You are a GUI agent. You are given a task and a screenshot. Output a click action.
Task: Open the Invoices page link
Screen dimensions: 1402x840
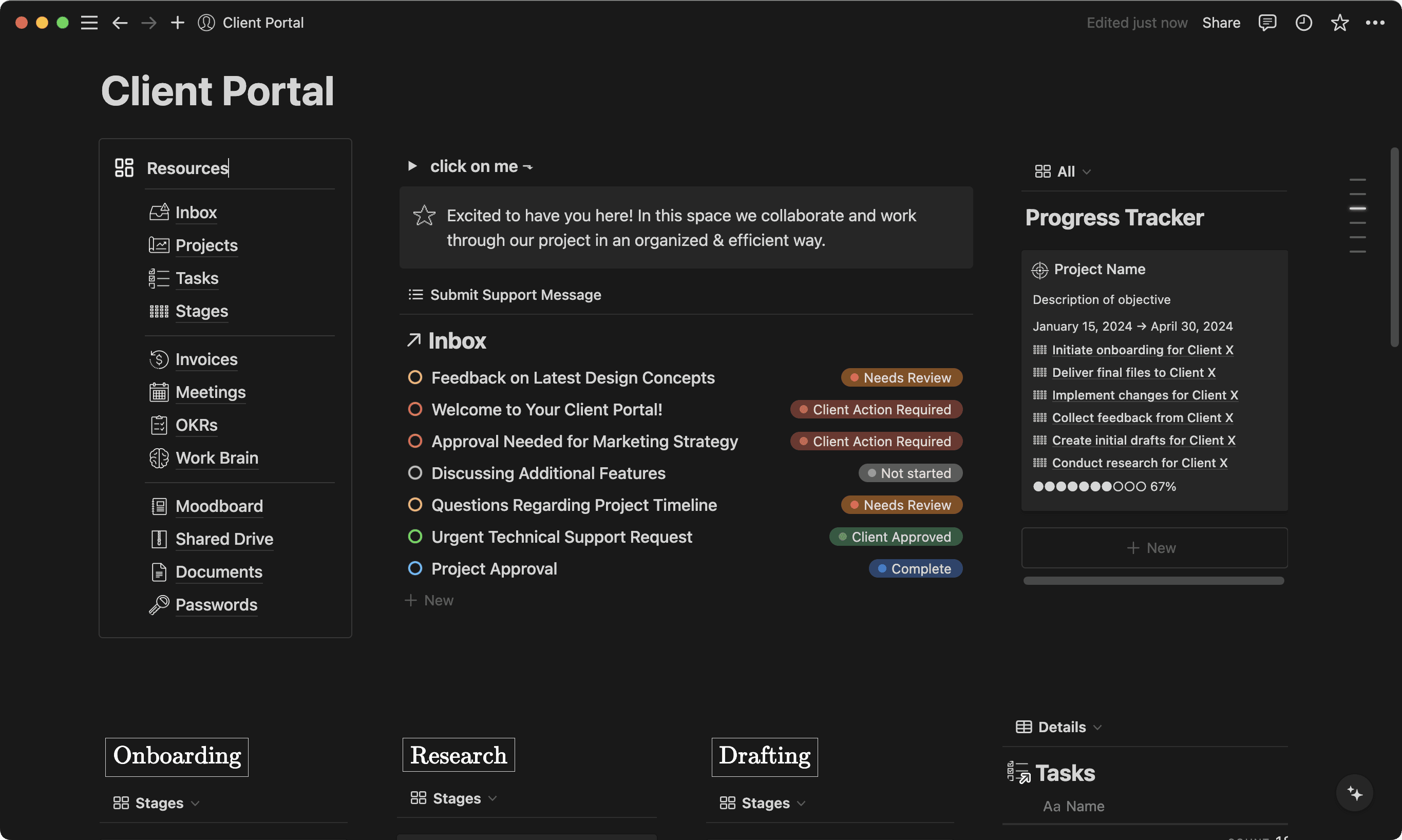pyautogui.click(x=206, y=359)
